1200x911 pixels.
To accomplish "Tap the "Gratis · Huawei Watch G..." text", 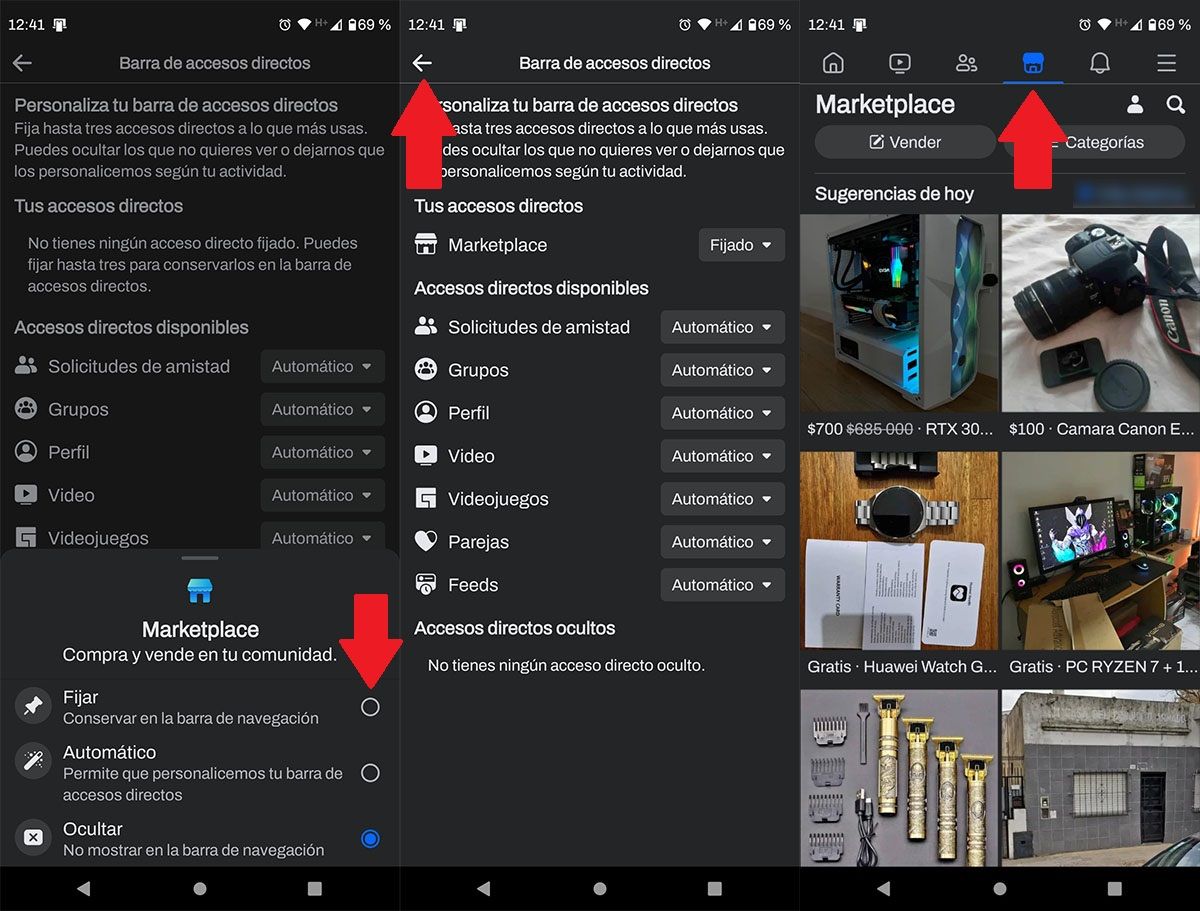I will pyautogui.click(x=903, y=667).
